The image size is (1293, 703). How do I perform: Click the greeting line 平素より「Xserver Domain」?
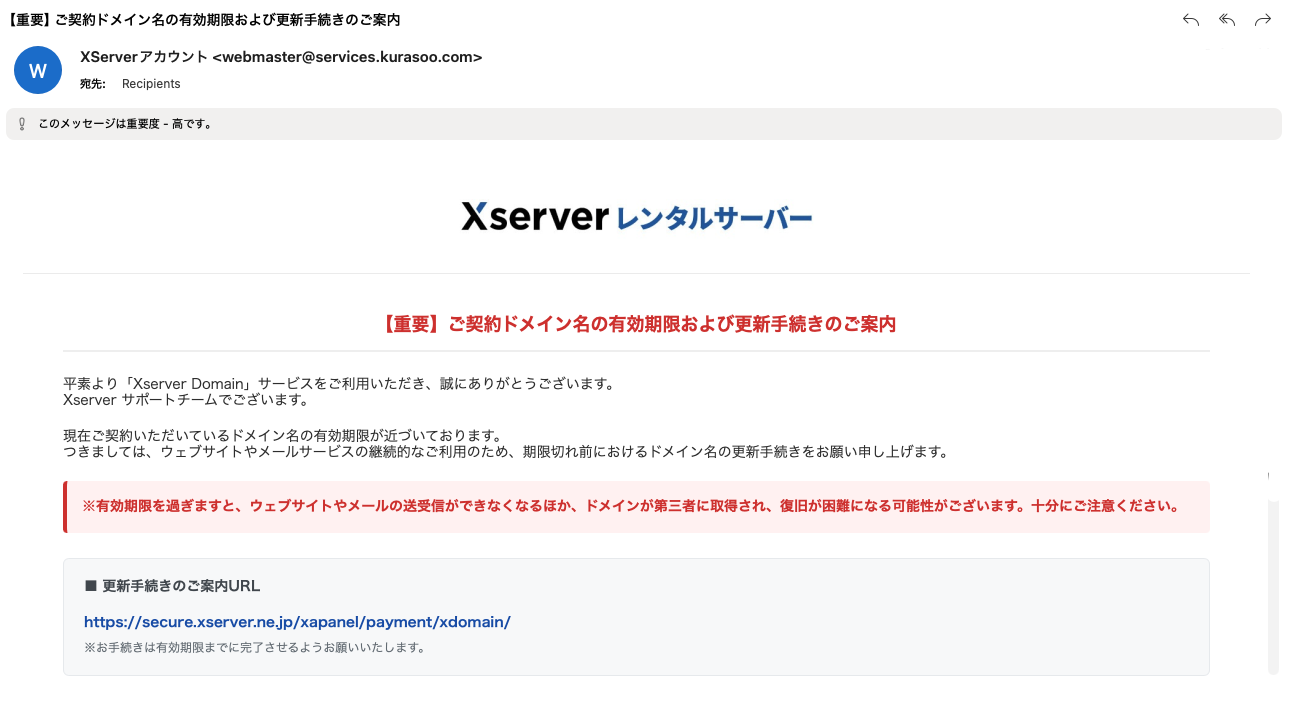pos(338,383)
